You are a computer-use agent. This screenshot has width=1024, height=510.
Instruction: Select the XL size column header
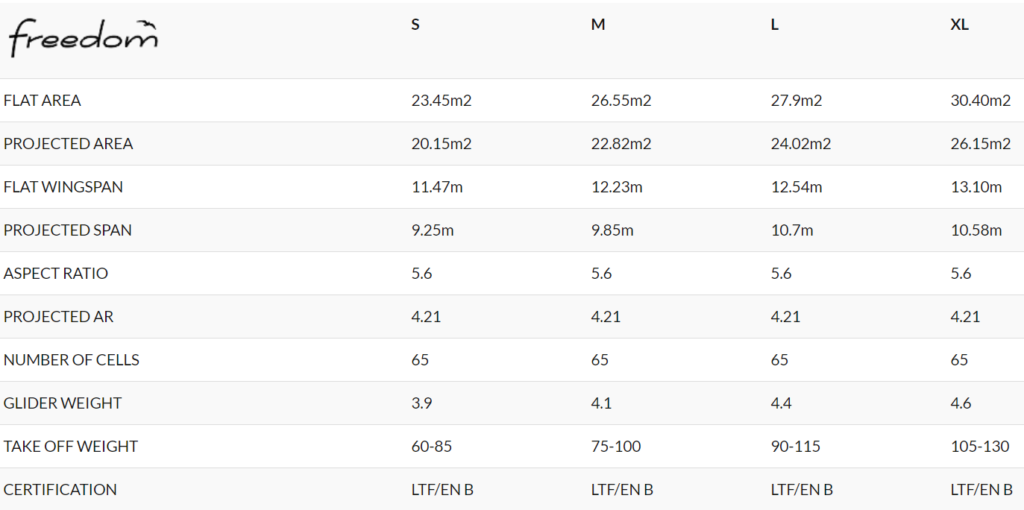click(x=959, y=25)
